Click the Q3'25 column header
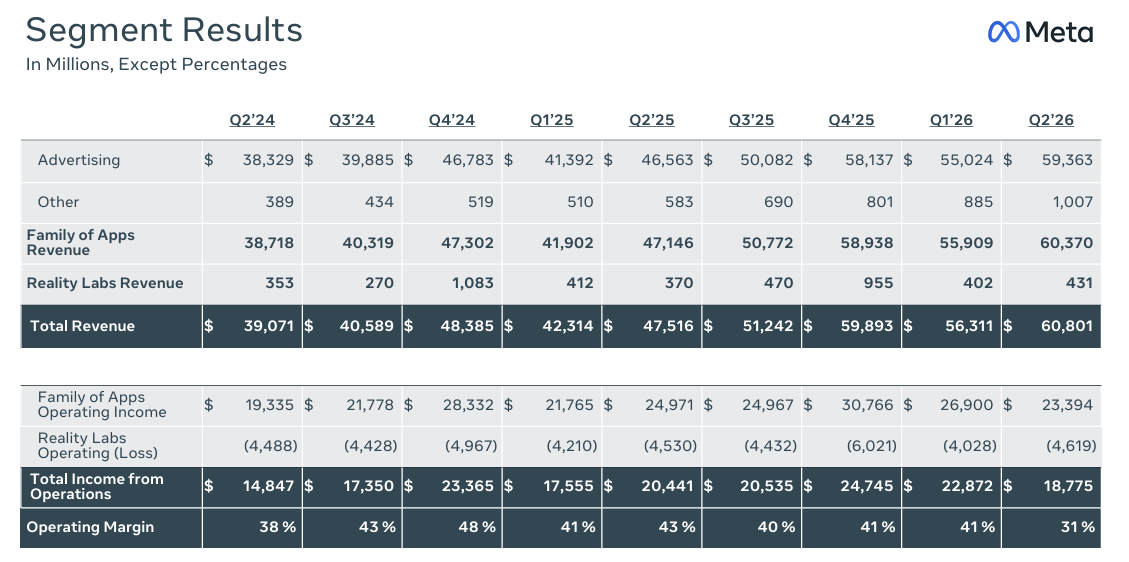 coord(751,120)
